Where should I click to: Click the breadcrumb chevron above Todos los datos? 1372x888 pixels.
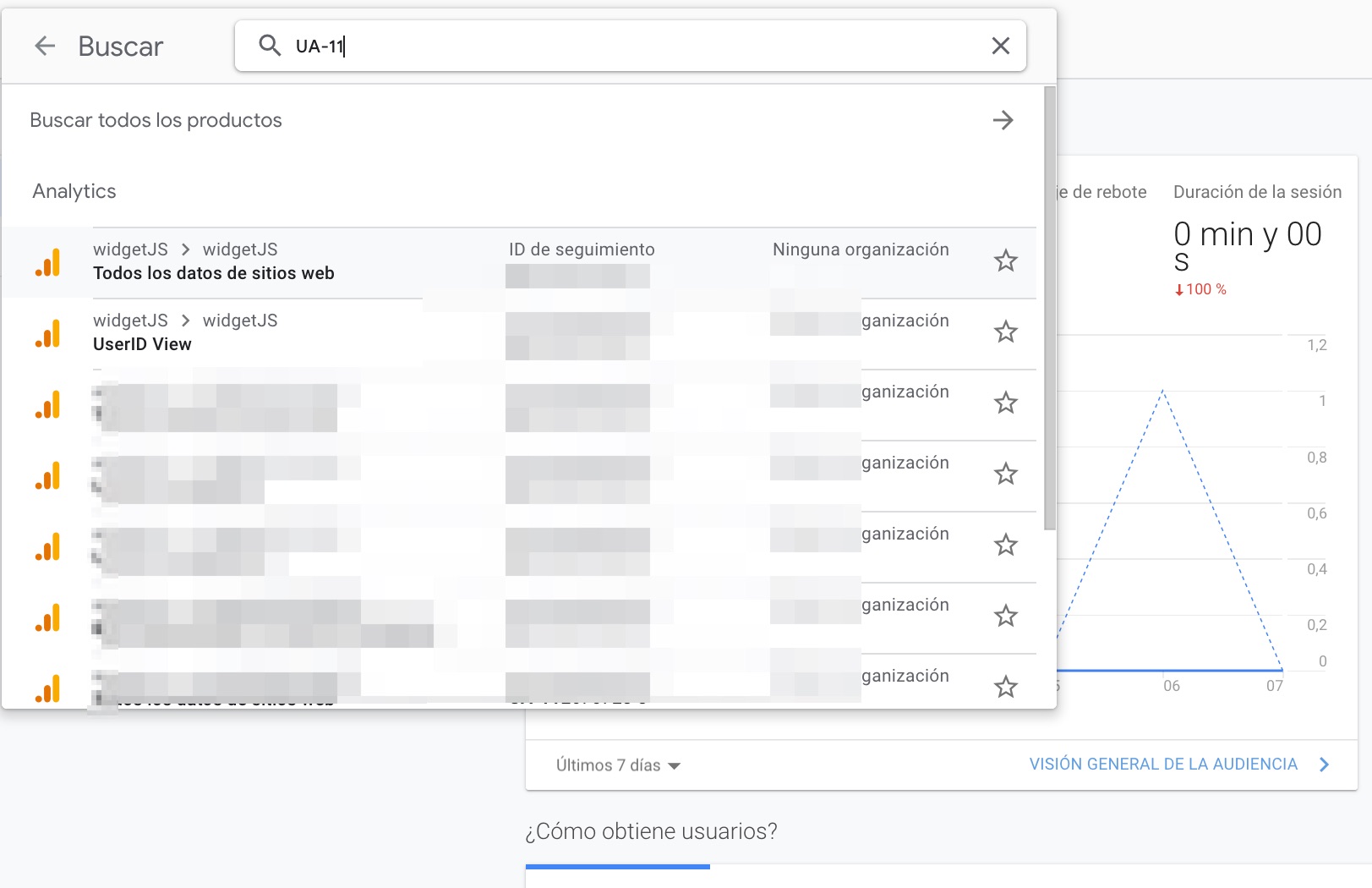[x=185, y=249]
